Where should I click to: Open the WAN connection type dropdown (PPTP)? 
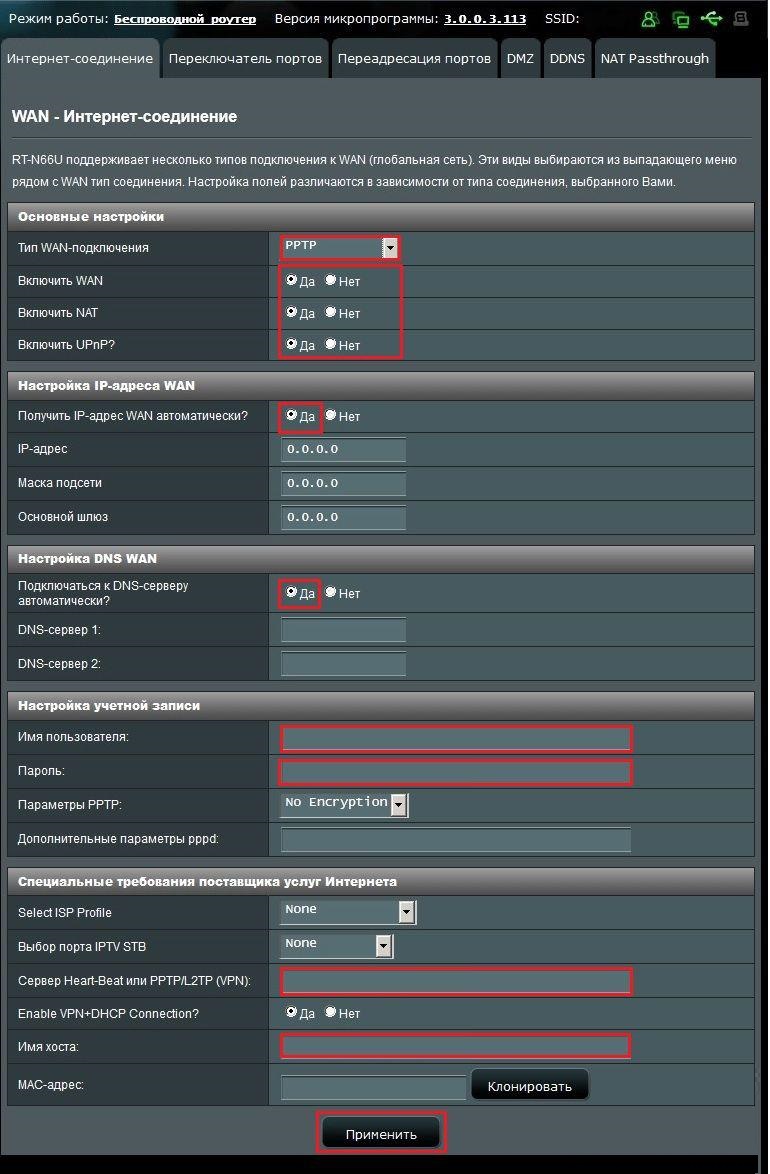(340, 248)
